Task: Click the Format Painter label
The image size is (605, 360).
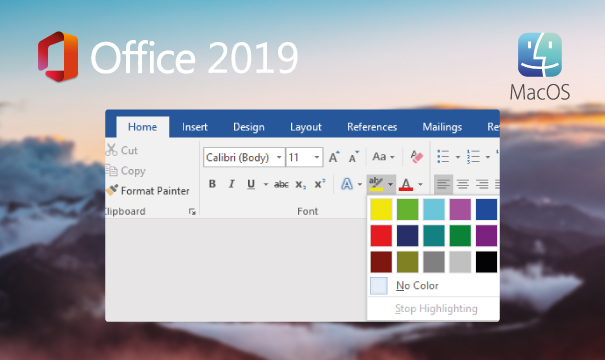Action: 155,191
